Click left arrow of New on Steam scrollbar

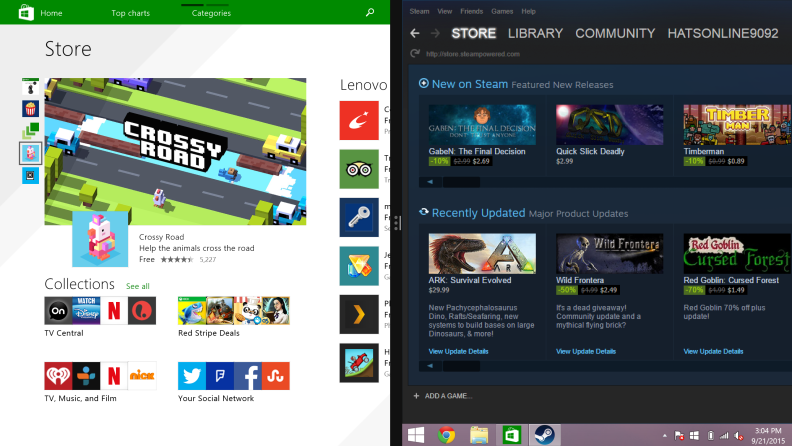pos(430,182)
